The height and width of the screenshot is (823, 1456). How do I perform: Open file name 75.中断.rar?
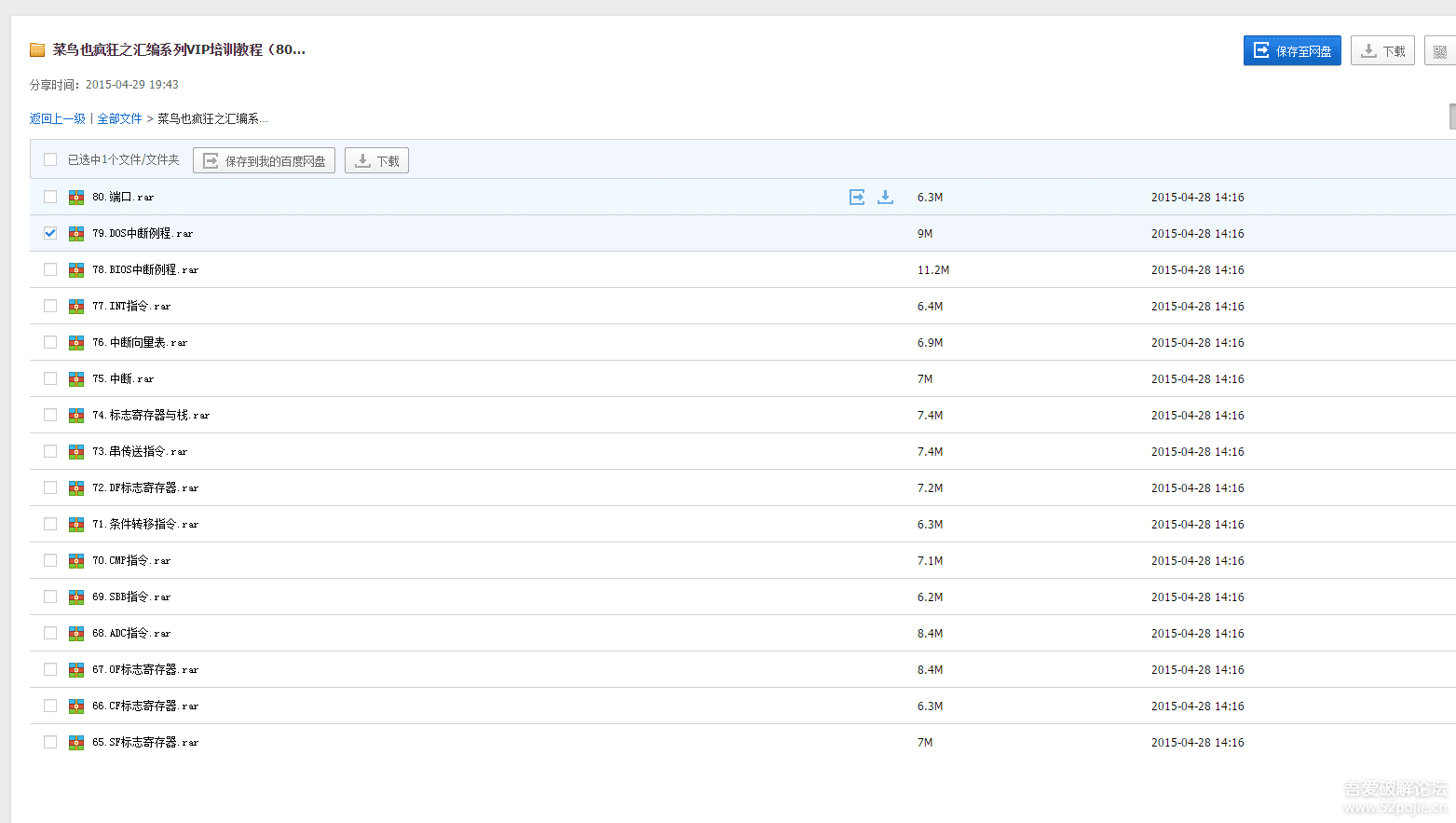pyautogui.click(x=123, y=378)
